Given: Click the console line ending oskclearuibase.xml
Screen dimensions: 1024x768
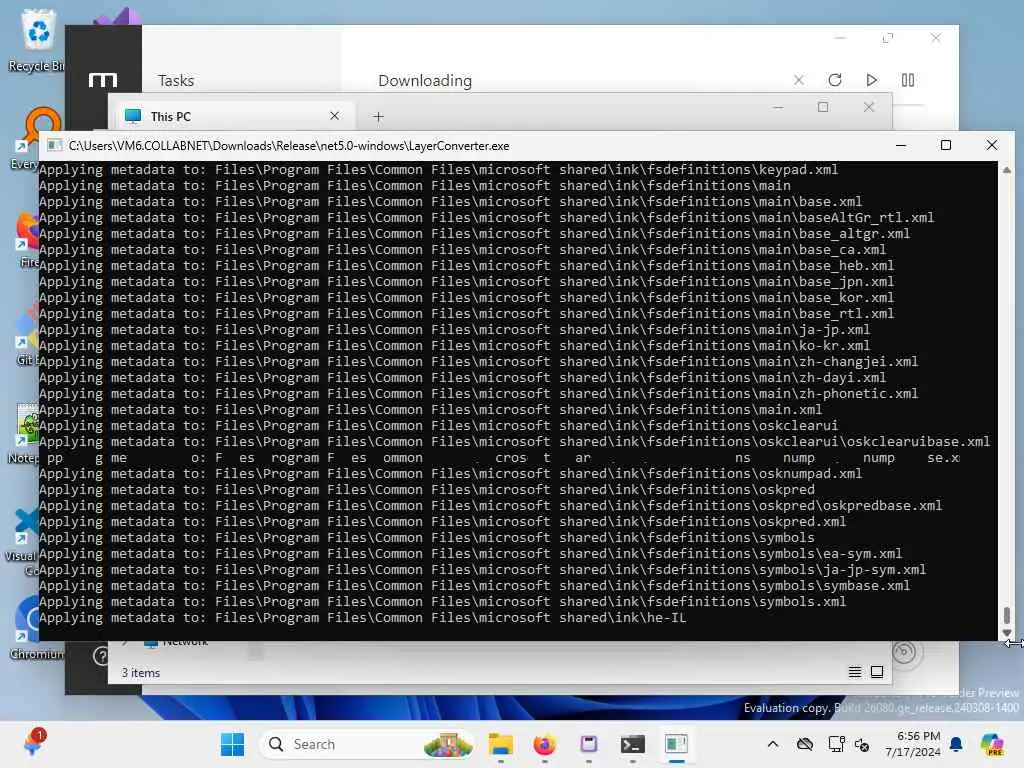Looking at the screenshot, I should tap(515, 441).
